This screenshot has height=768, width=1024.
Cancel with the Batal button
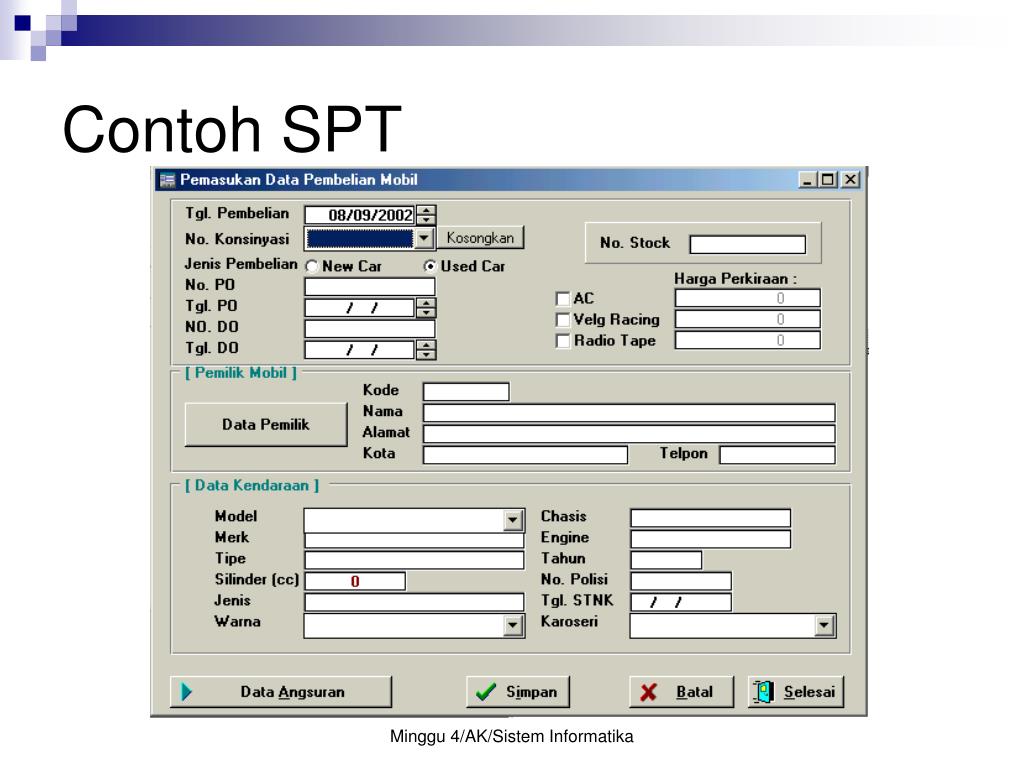point(681,692)
